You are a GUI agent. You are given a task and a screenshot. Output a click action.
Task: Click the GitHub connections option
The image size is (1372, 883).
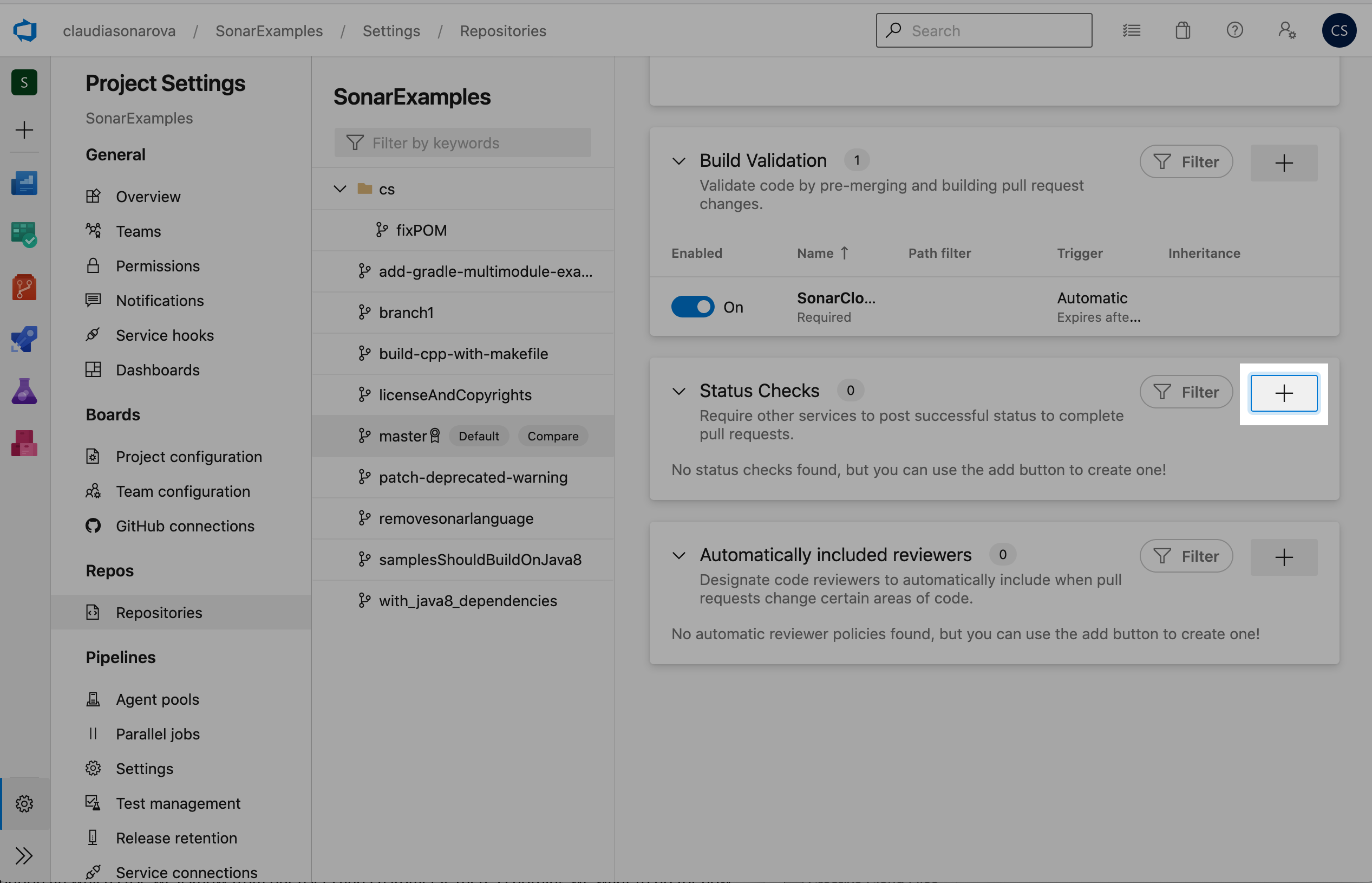[x=185, y=525]
